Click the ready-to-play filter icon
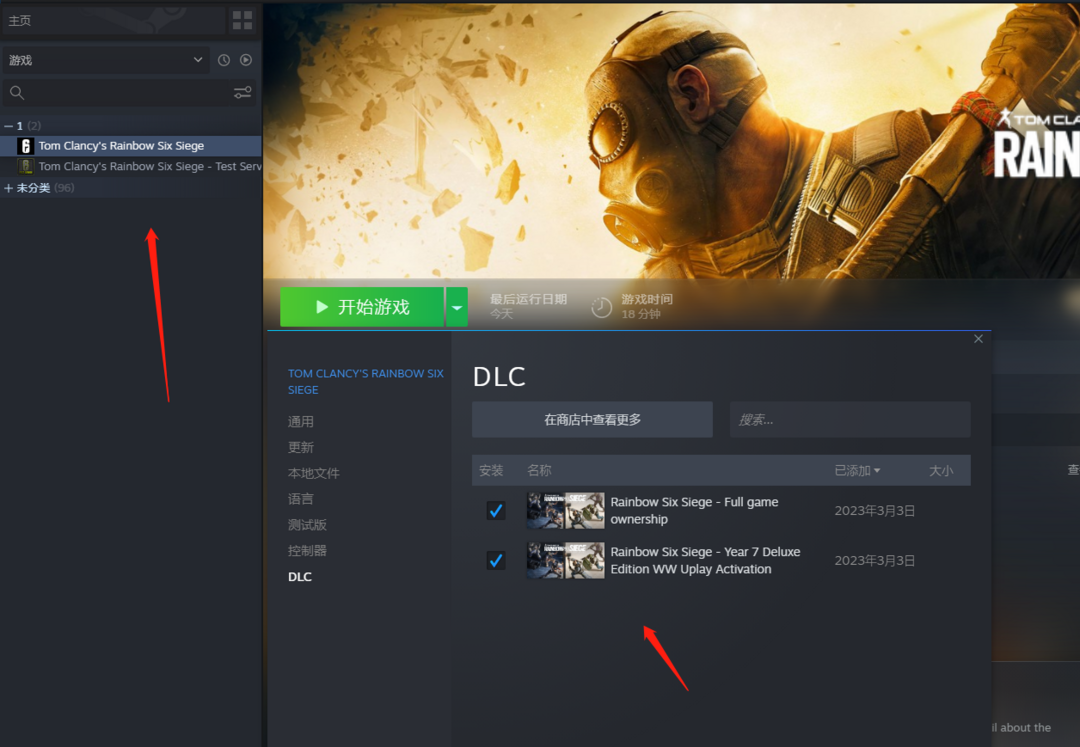The width and height of the screenshot is (1080, 747). pos(246,60)
